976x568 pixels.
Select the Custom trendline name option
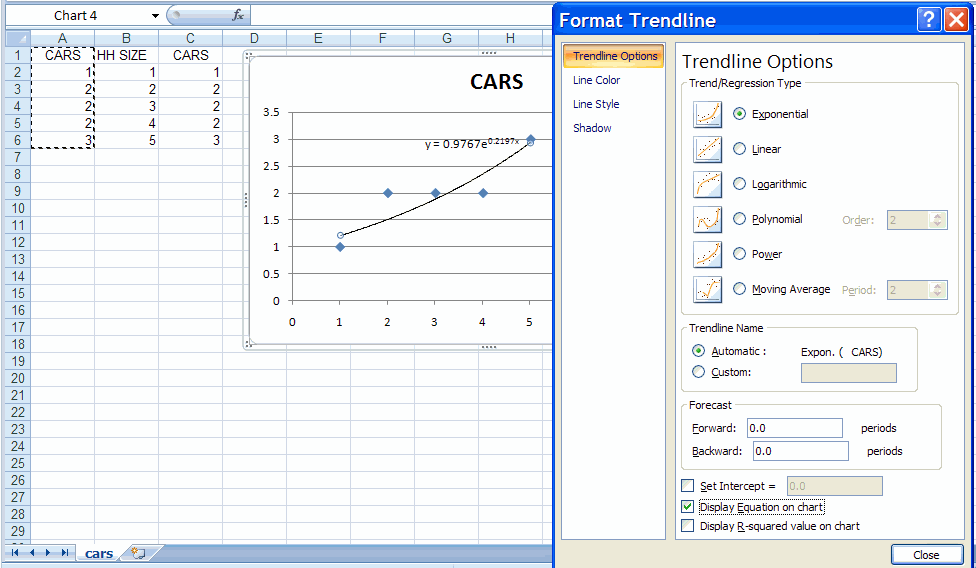tap(698, 372)
